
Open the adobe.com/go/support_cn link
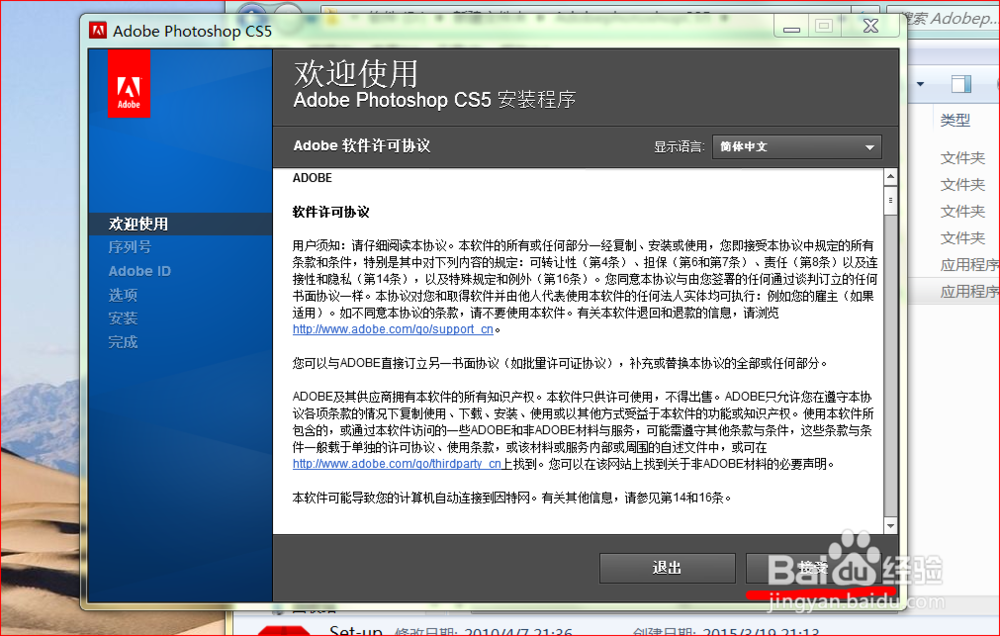click(x=393, y=329)
